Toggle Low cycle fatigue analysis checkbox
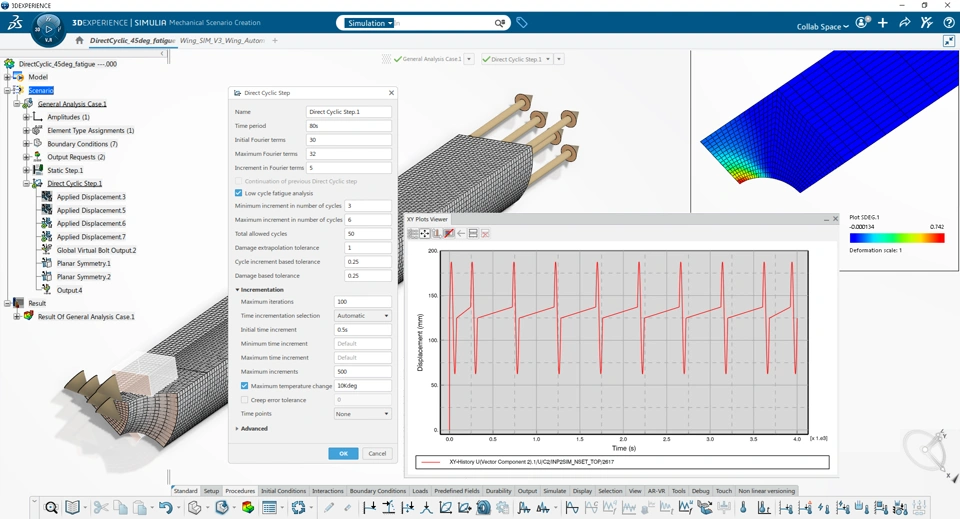The width and height of the screenshot is (960, 519). pos(239,193)
